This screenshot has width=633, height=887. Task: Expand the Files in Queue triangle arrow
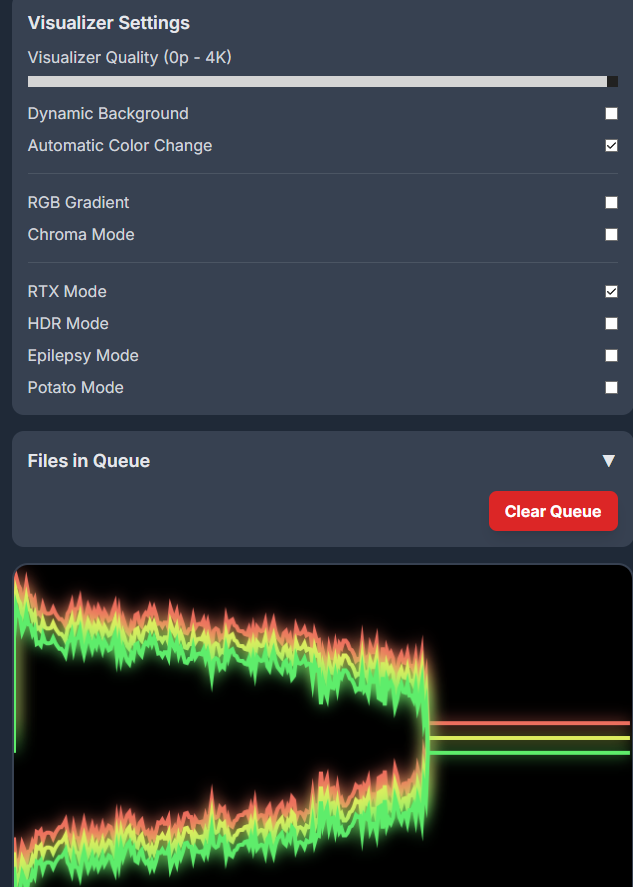pos(608,461)
